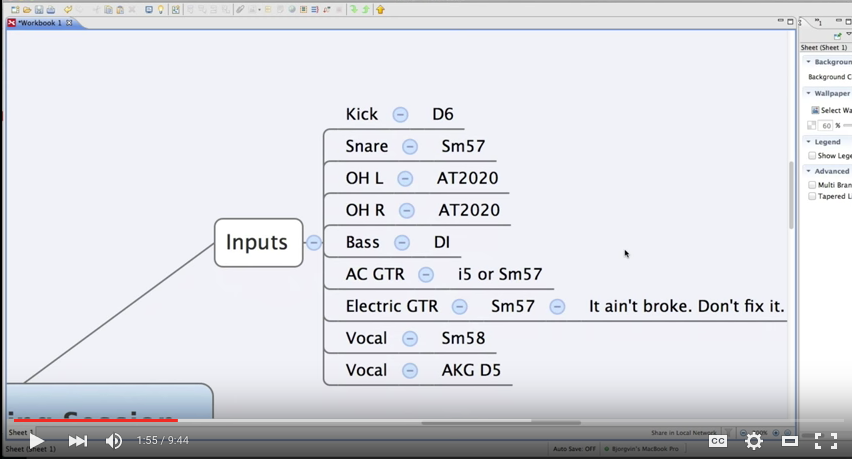Click the Inputs topic node
The height and width of the screenshot is (459, 852).
click(258, 242)
